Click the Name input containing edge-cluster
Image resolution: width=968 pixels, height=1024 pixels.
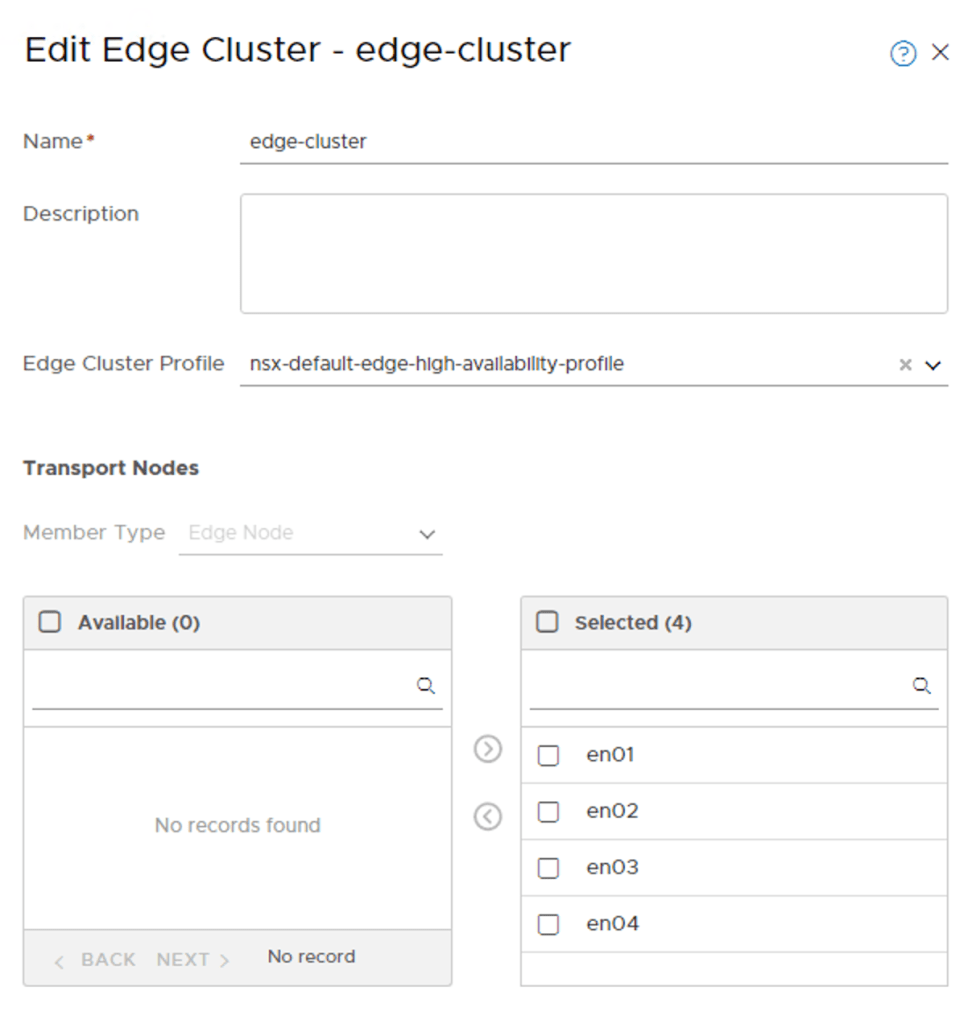[x=500, y=142]
